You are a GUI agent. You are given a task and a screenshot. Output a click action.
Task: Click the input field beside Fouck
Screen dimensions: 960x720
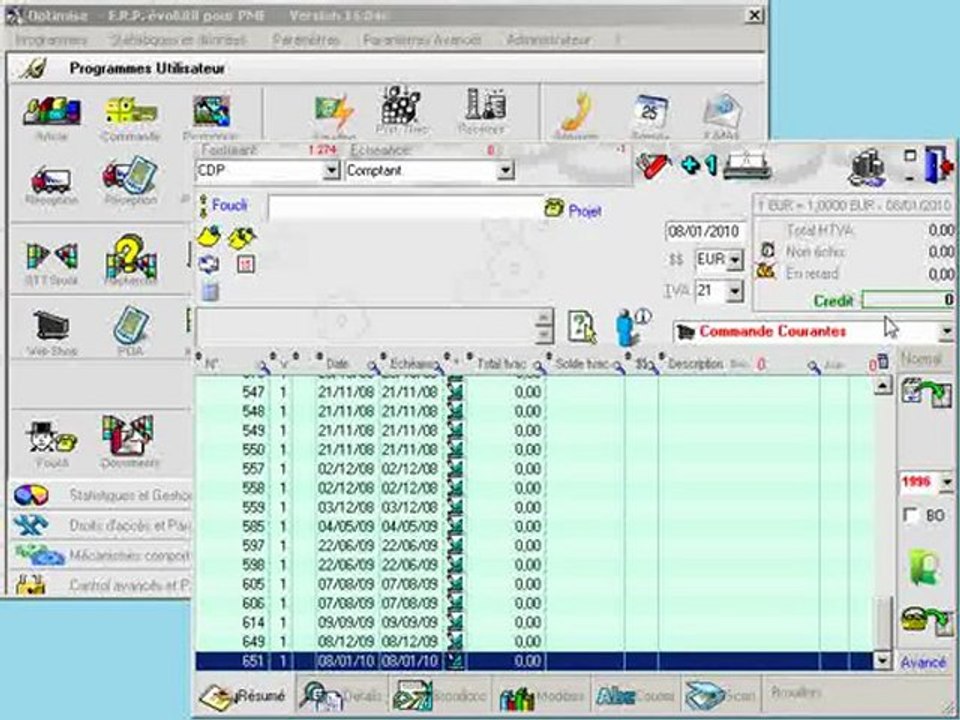pyautogui.click(x=404, y=209)
